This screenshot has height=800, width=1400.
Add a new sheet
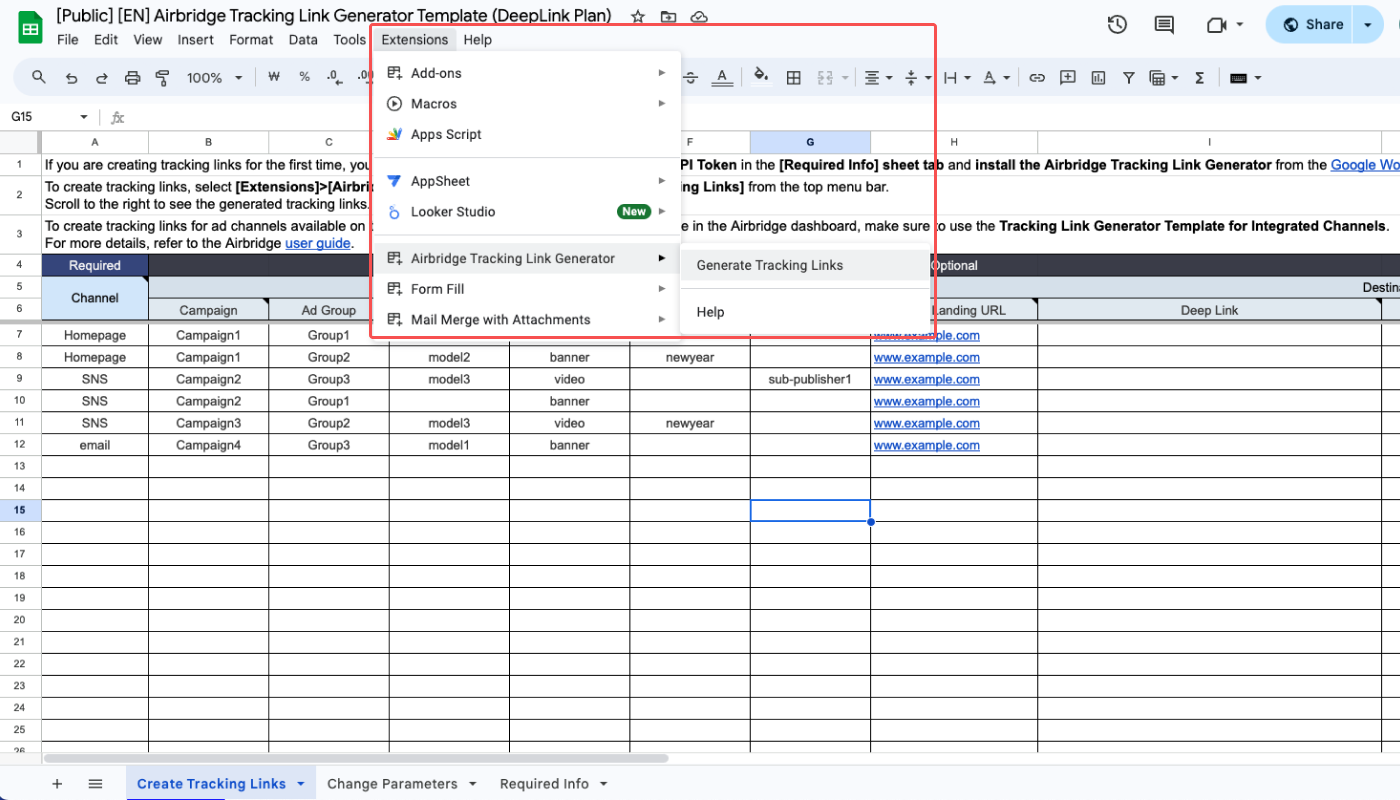click(x=57, y=784)
